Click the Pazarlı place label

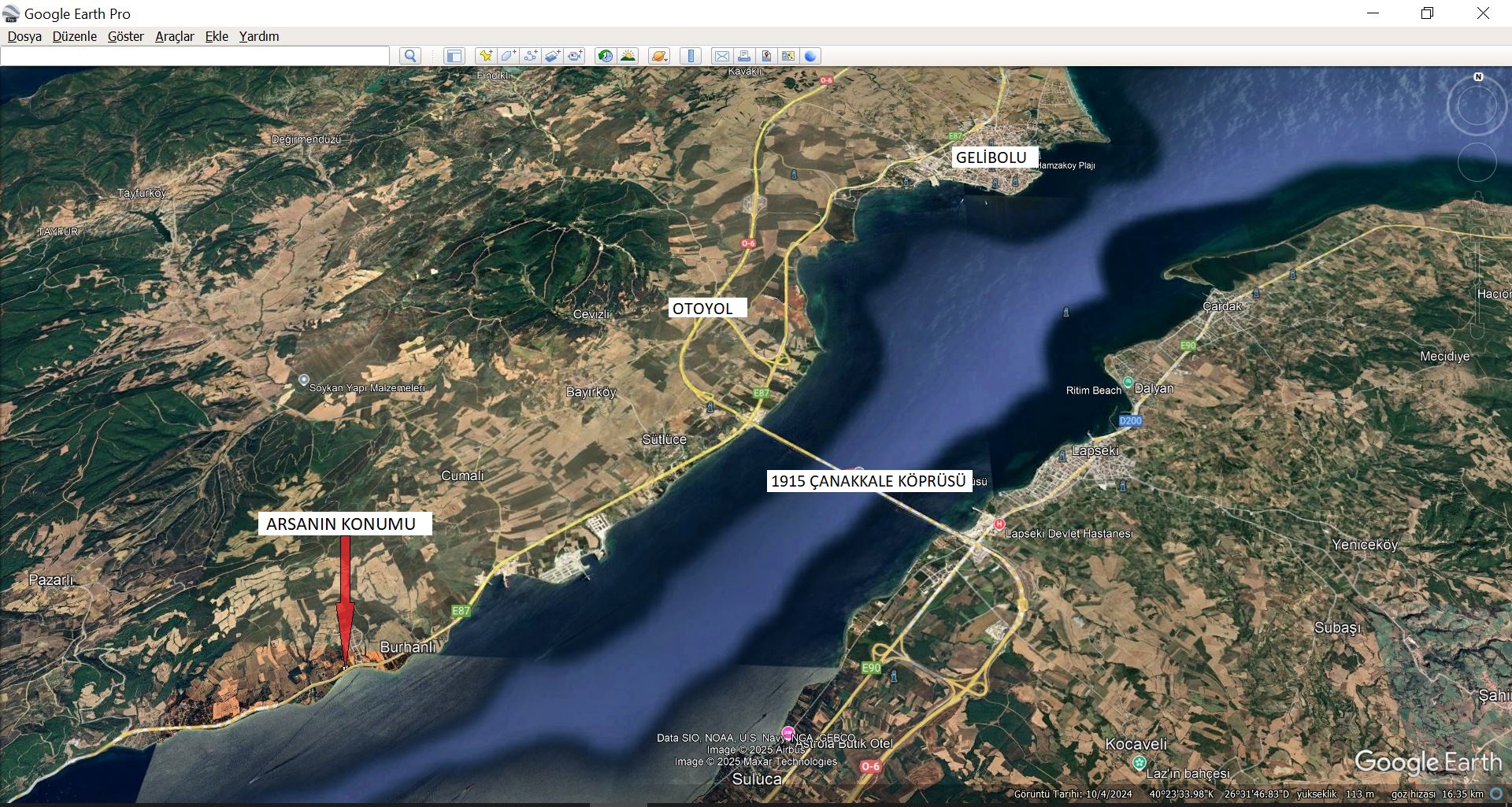point(51,580)
